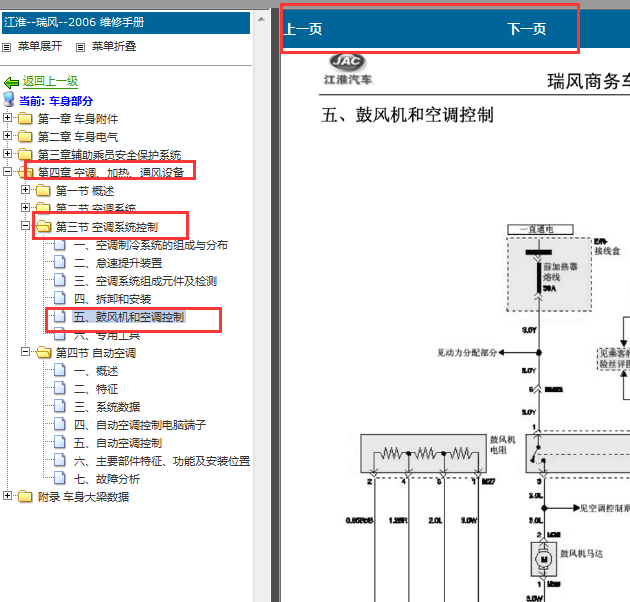Click 当前: 车身部分 label
630x602 pixels.
pyautogui.click(x=56, y=101)
